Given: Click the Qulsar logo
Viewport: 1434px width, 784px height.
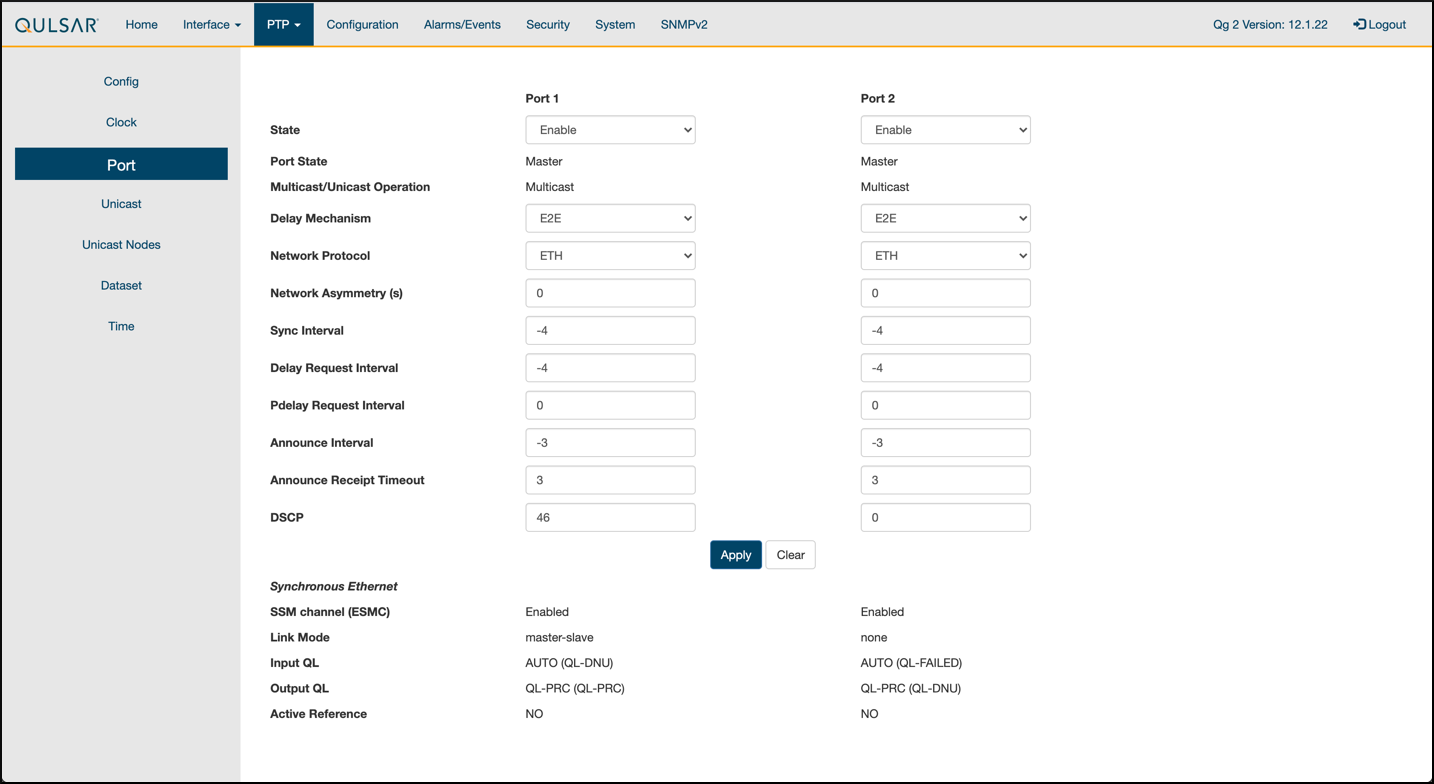Looking at the screenshot, I should 57,25.
